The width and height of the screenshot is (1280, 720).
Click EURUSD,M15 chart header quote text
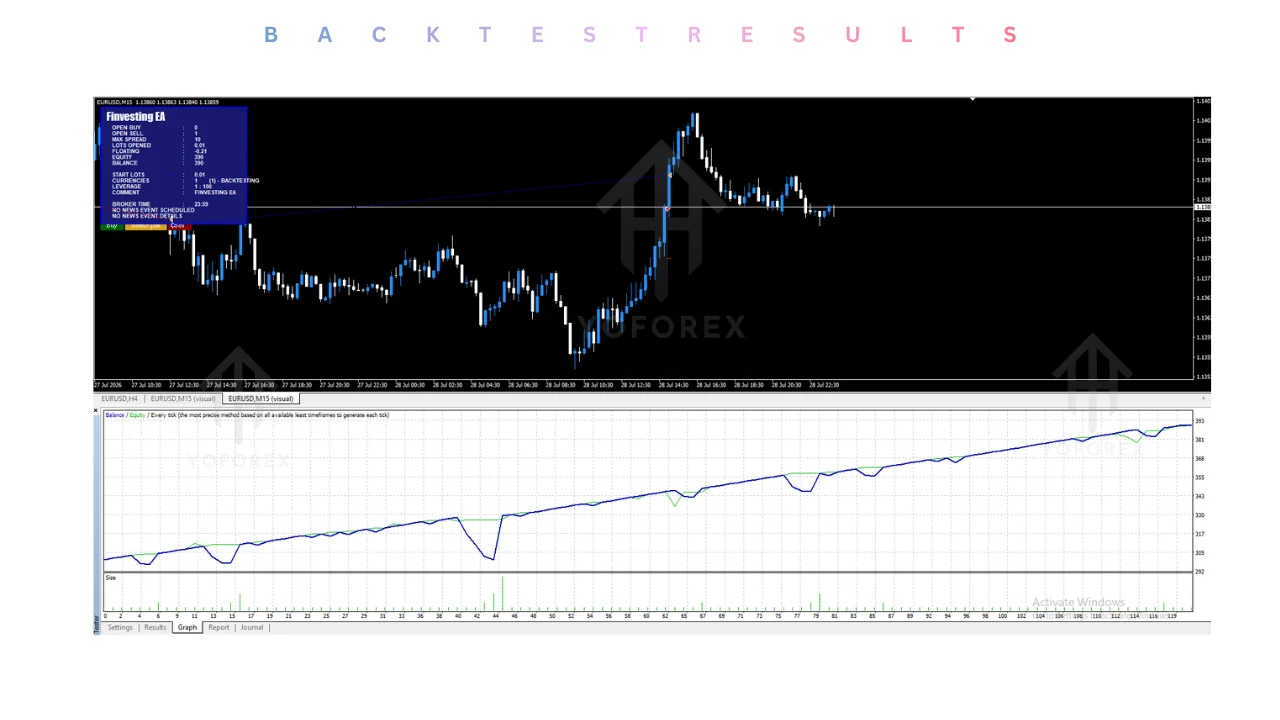(158, 102)
